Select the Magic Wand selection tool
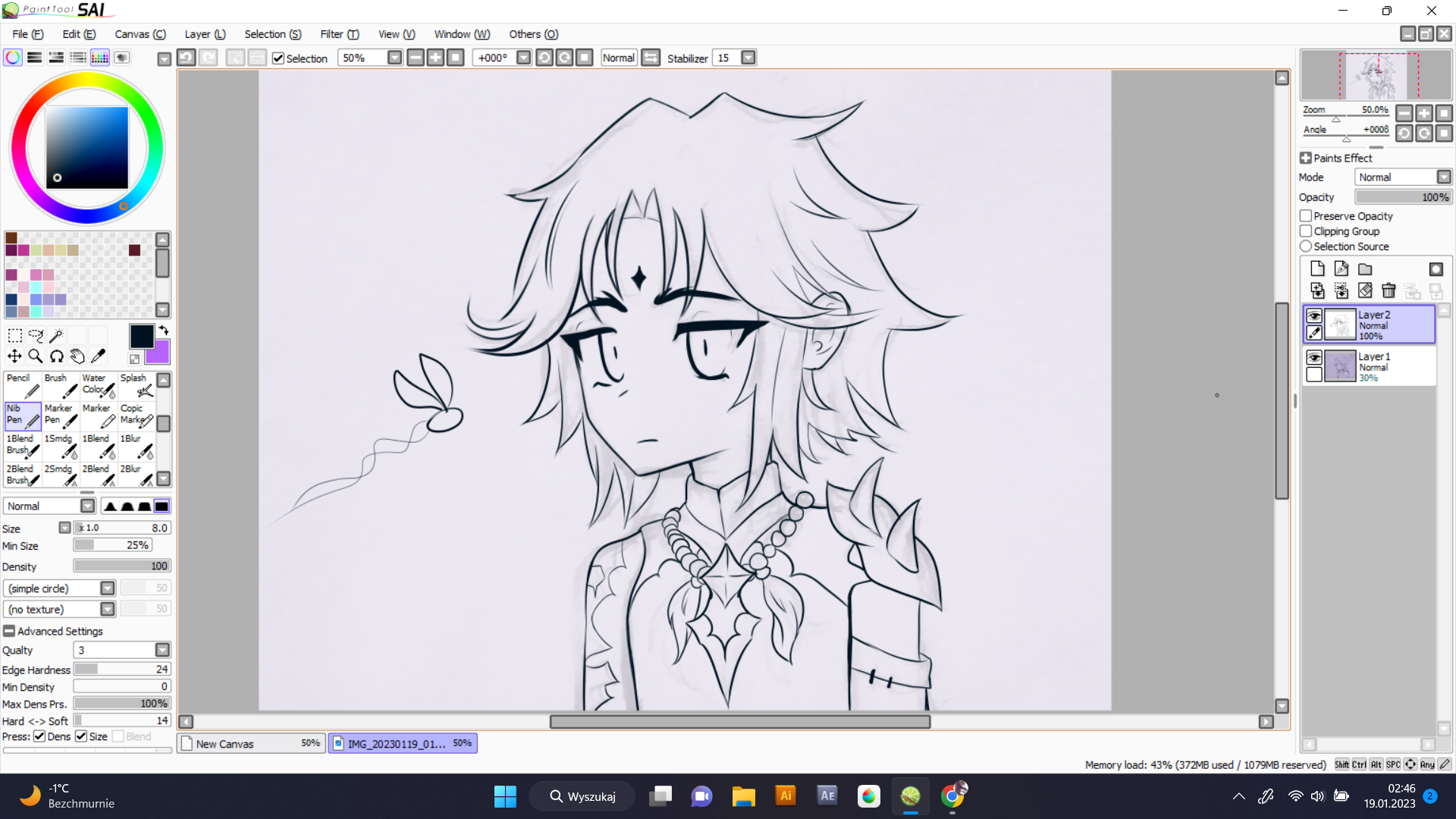This screenshot has width=1456, height=819. coord(57,336)
